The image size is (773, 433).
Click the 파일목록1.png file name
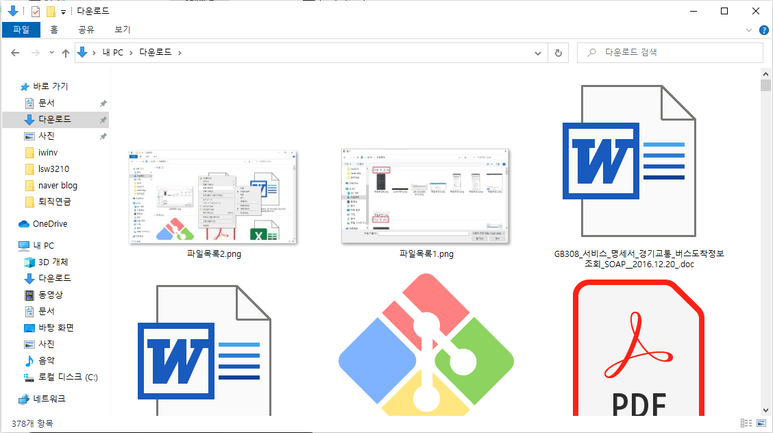tap(426, 254)
